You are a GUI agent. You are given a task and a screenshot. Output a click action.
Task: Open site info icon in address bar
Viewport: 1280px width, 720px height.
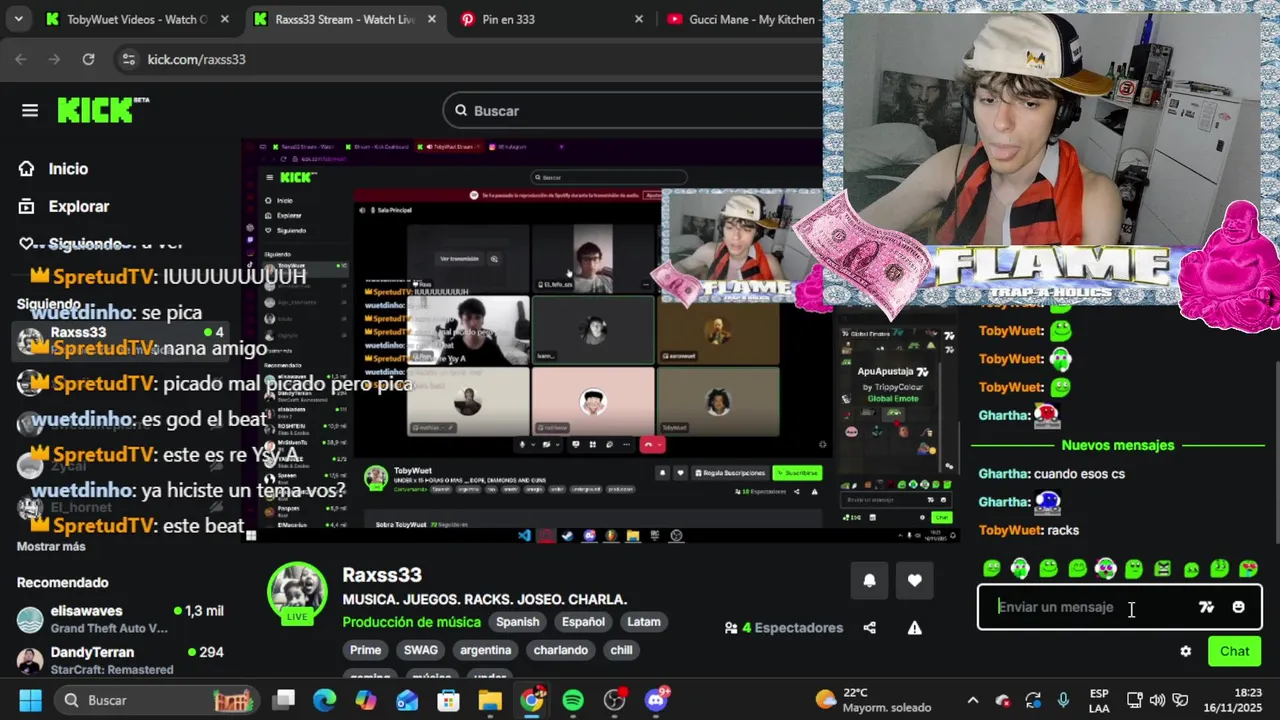(x=128, y=59)
